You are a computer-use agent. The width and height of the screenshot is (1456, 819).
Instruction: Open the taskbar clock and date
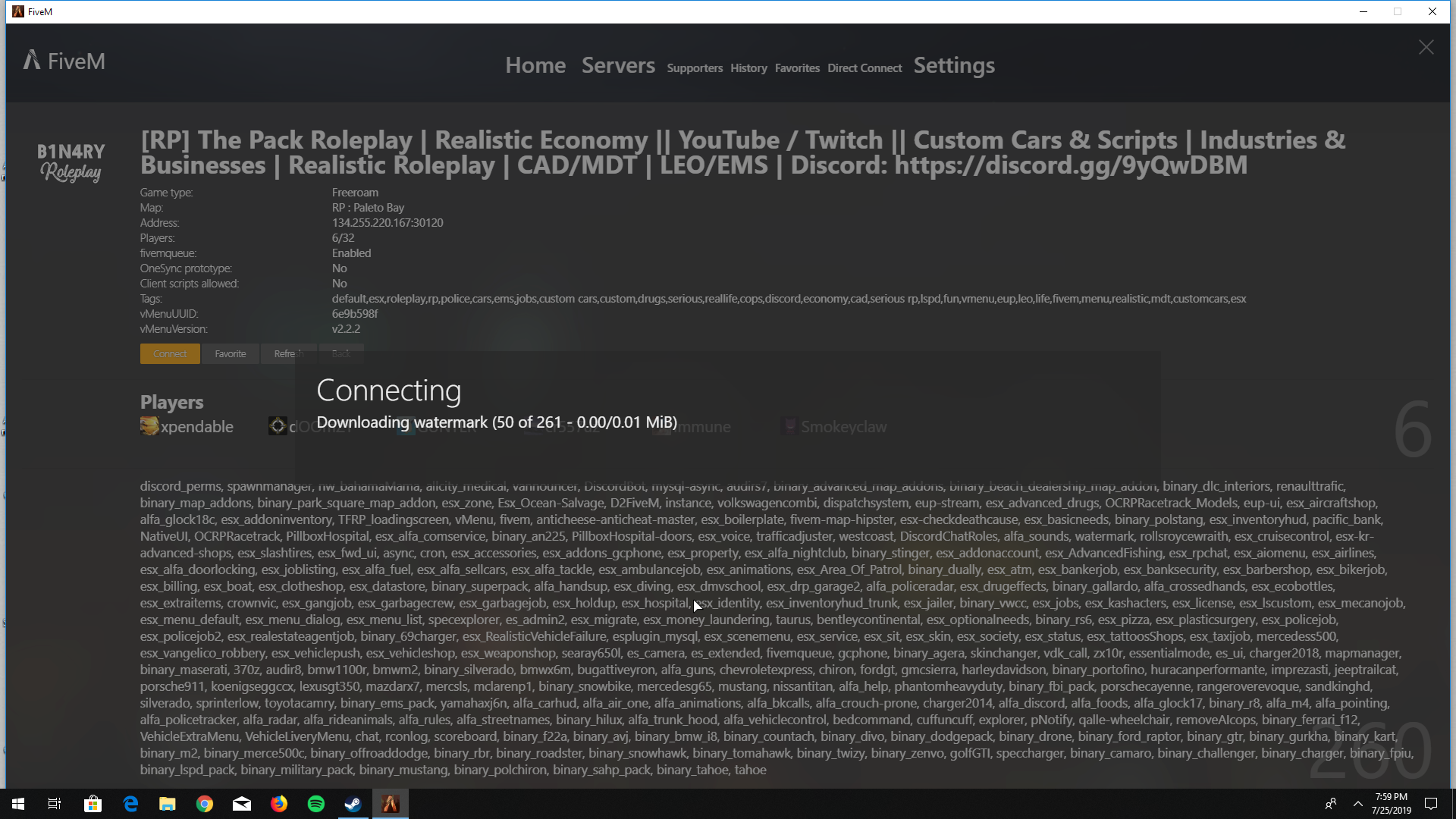point(1392,804)
